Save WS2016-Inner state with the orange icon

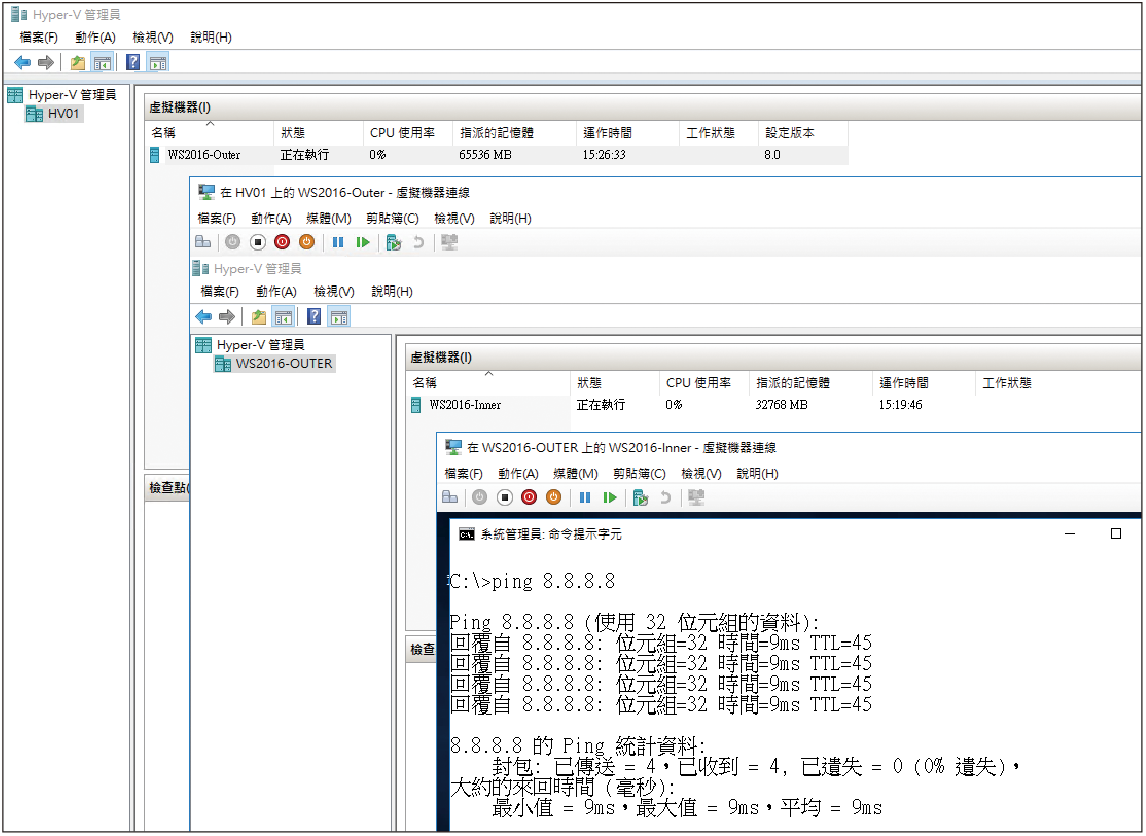pyautogui.click(x=554, y=497)
